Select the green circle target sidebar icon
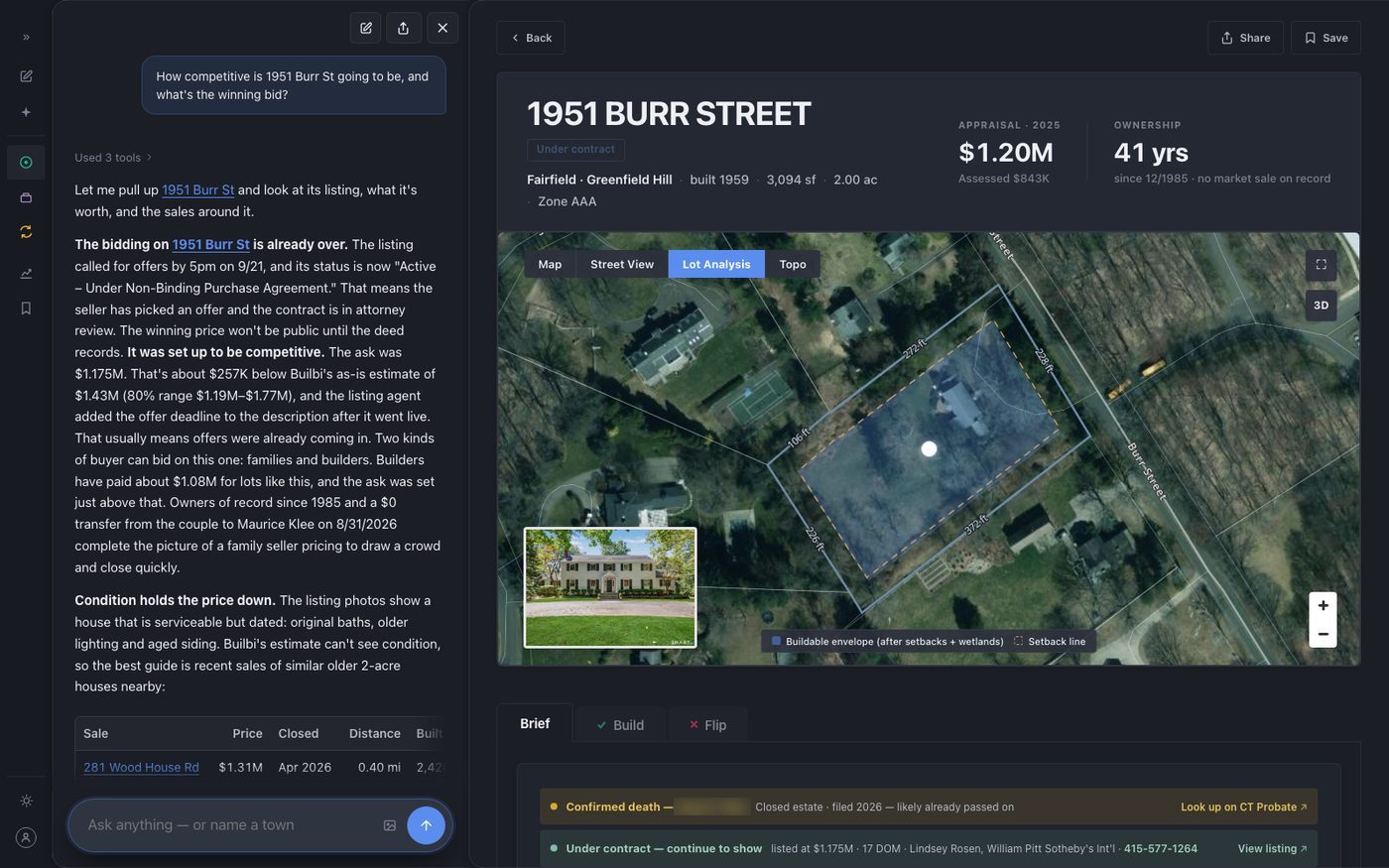The width and height of the screenshot is (1389, 868). pos(26,162)
